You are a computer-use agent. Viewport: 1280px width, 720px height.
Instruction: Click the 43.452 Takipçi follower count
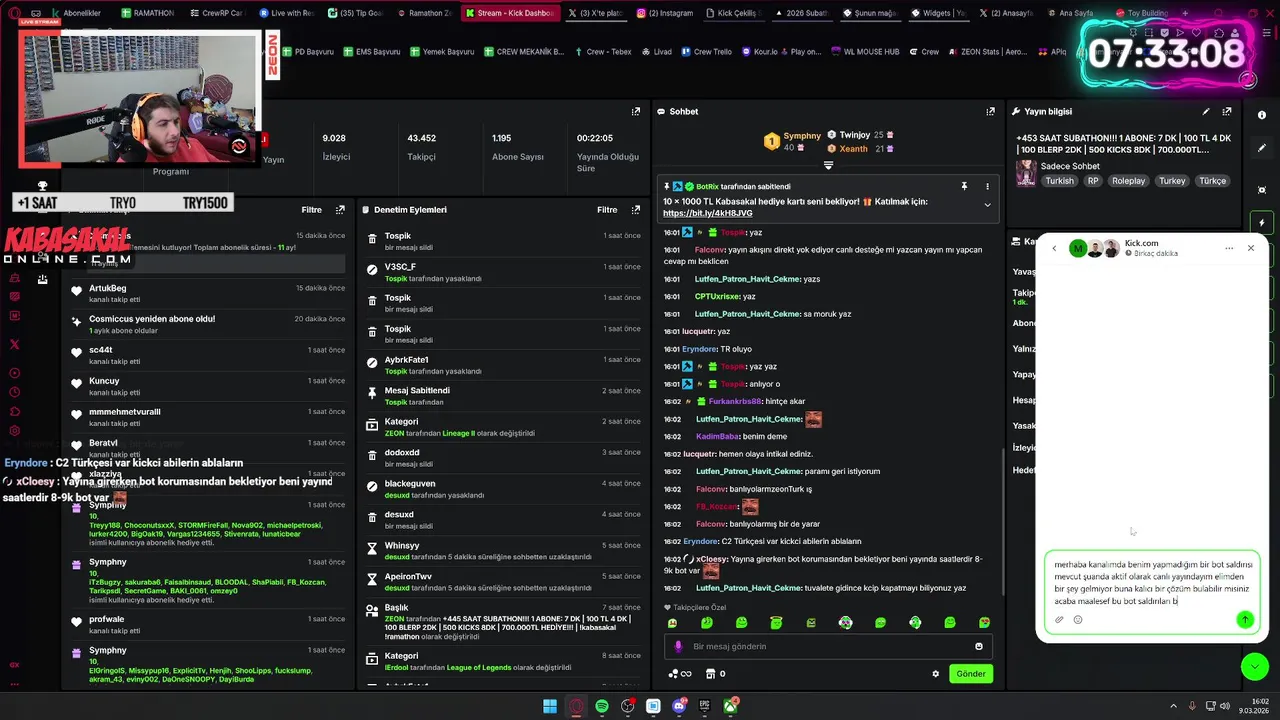click(422, 147)
